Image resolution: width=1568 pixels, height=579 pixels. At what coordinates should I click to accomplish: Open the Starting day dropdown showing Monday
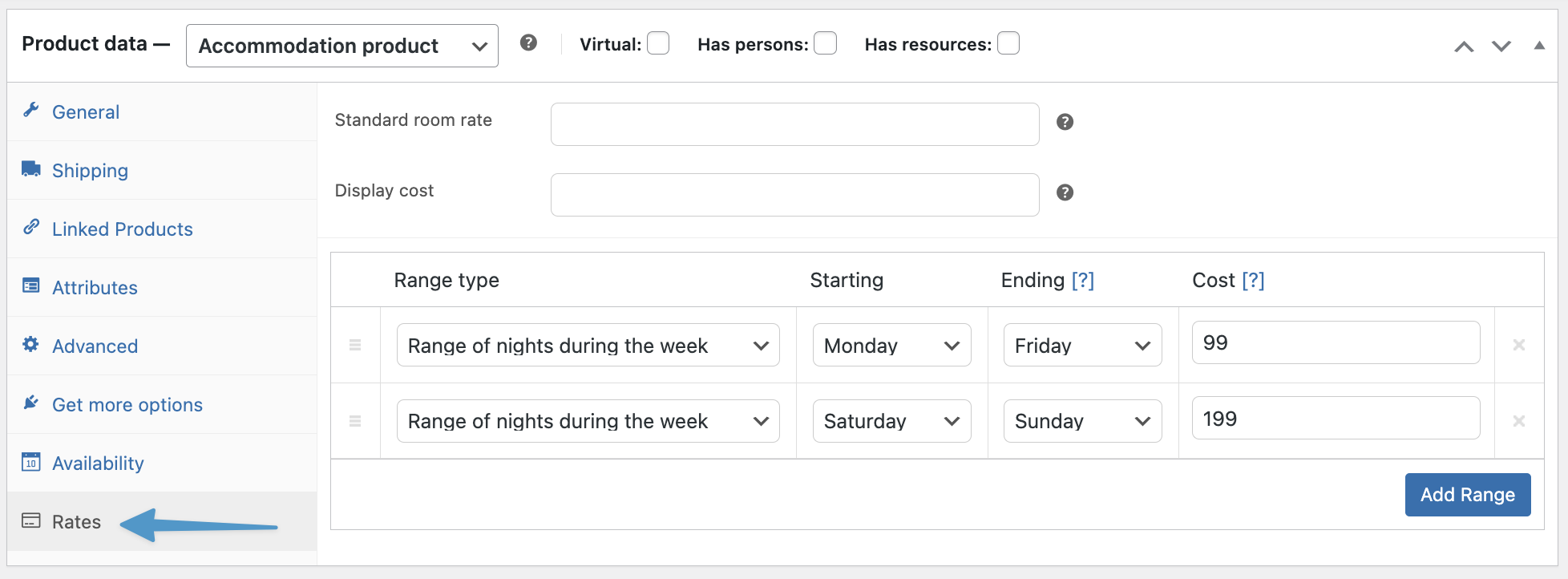pos(891,345)
